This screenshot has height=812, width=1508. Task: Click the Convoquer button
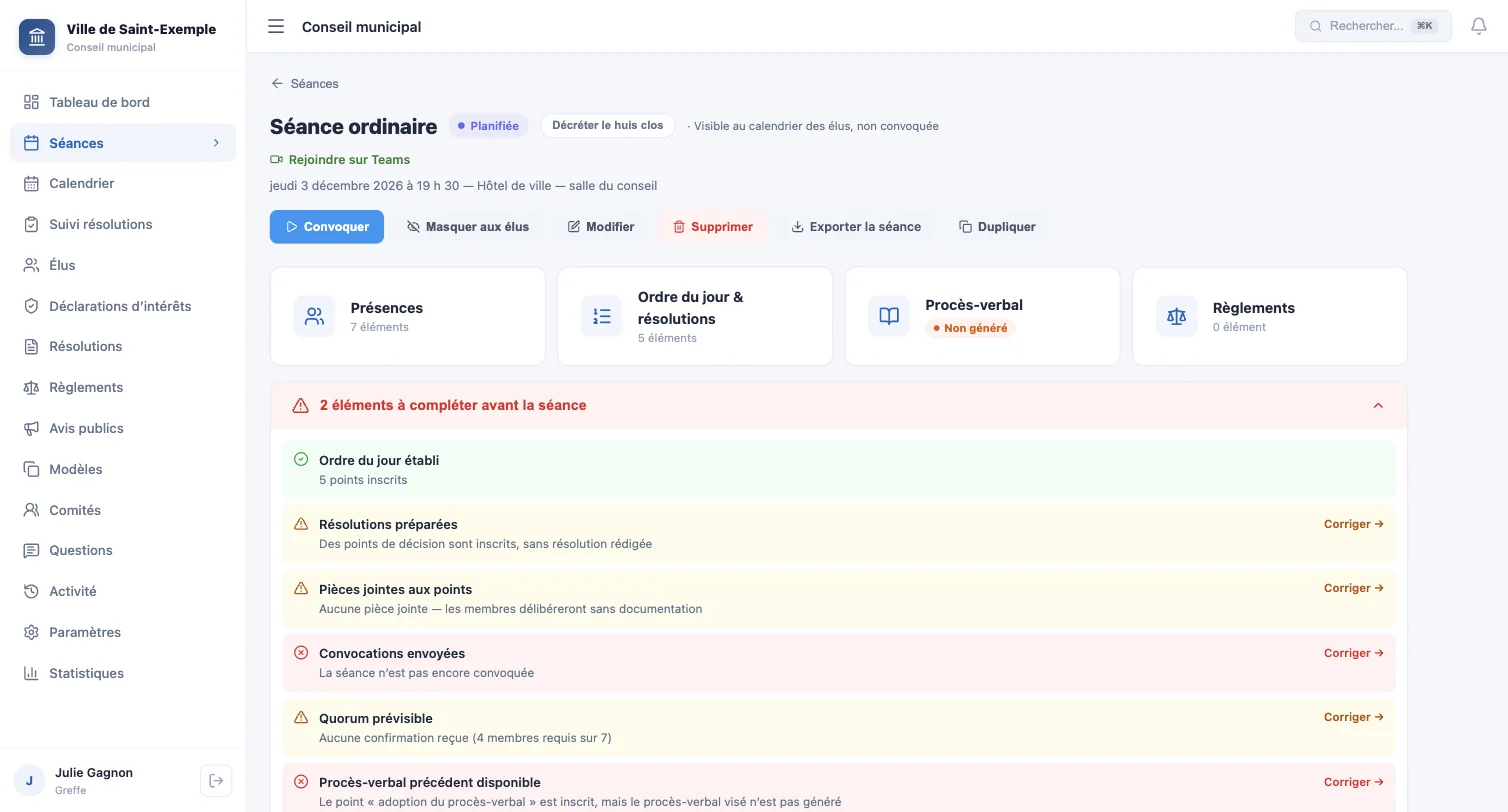[x=327, y=227]
